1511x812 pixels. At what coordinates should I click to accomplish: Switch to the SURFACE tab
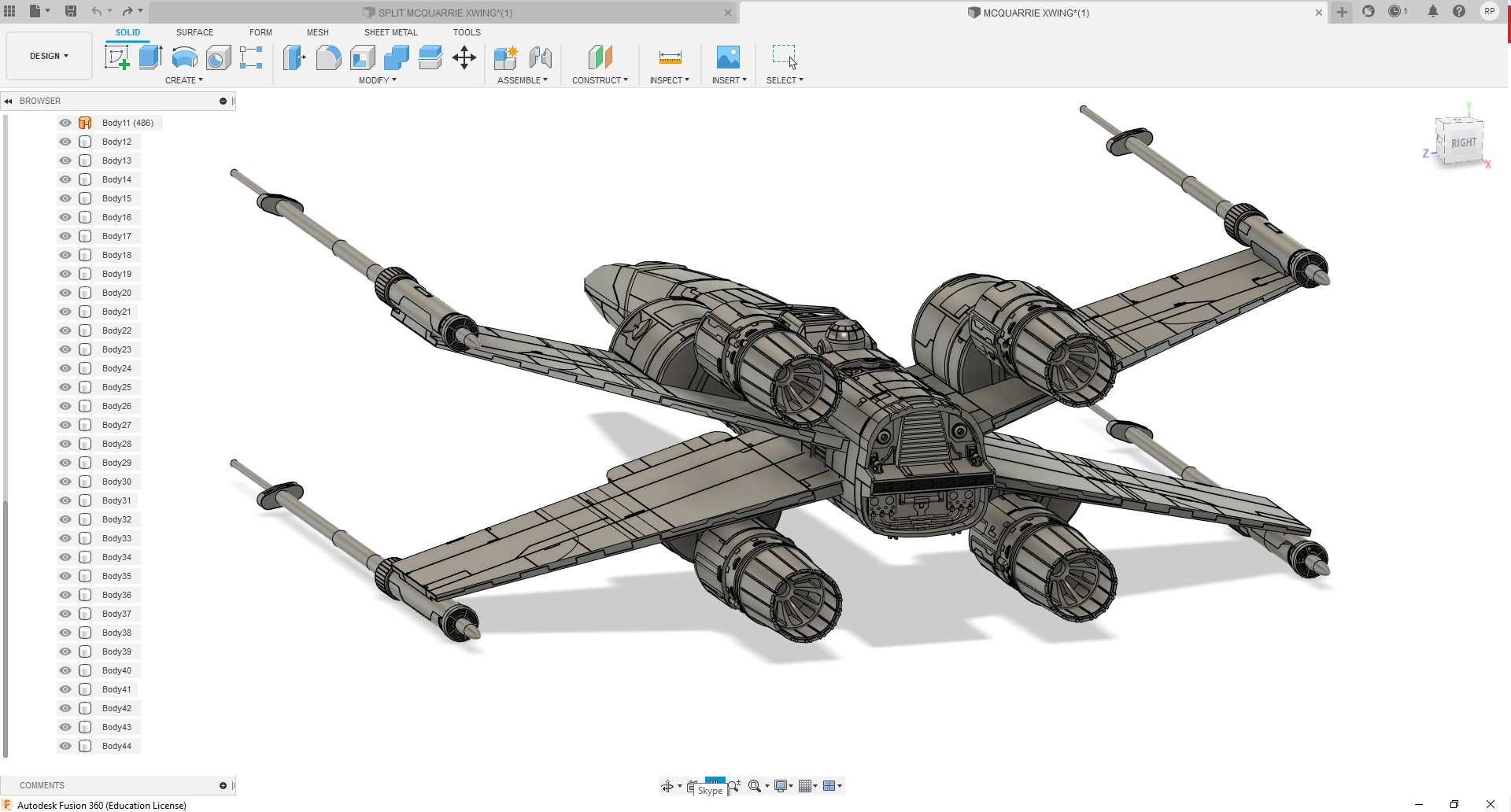tap(194, 32)
